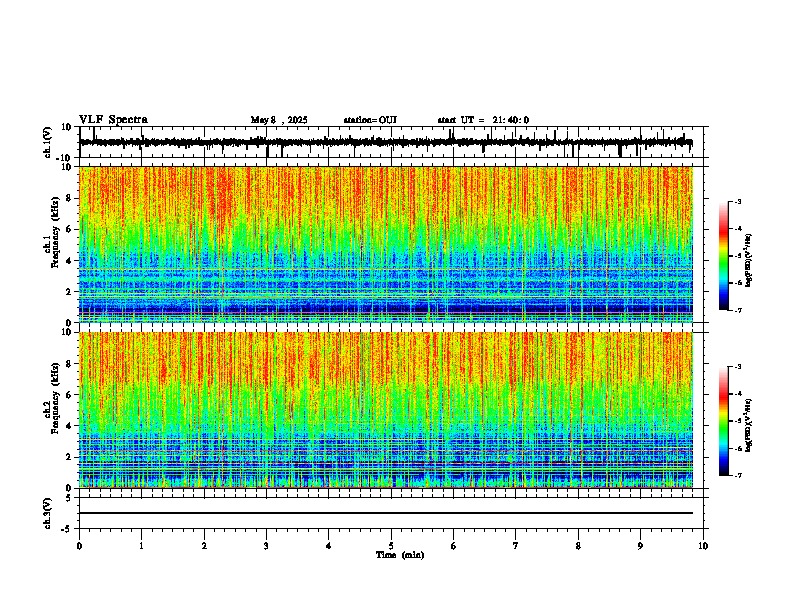The image size is (792, 612).
Task: Click the "-3" label on ch.1 color scale
Action: click(737, 201)
